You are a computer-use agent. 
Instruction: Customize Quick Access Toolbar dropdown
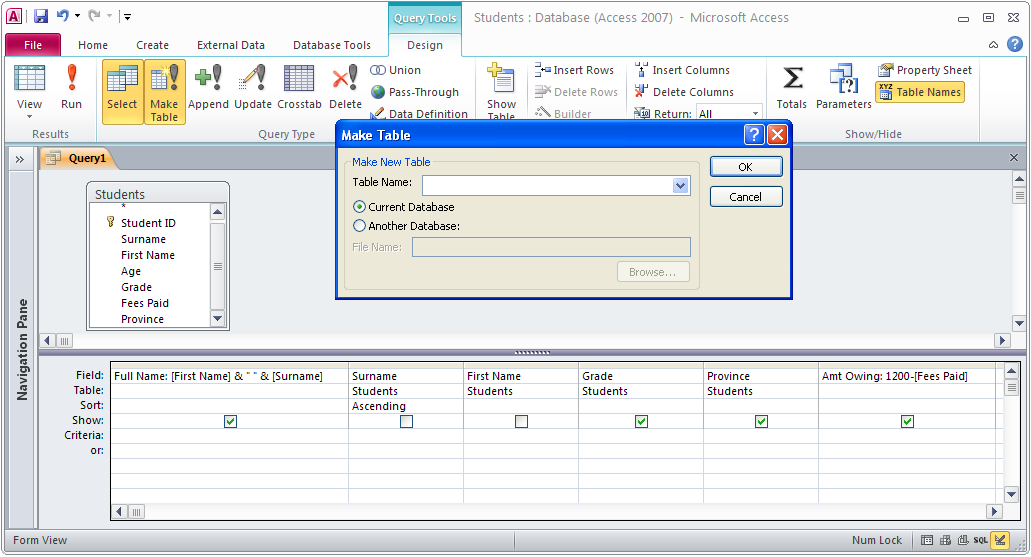pos(128,16)
